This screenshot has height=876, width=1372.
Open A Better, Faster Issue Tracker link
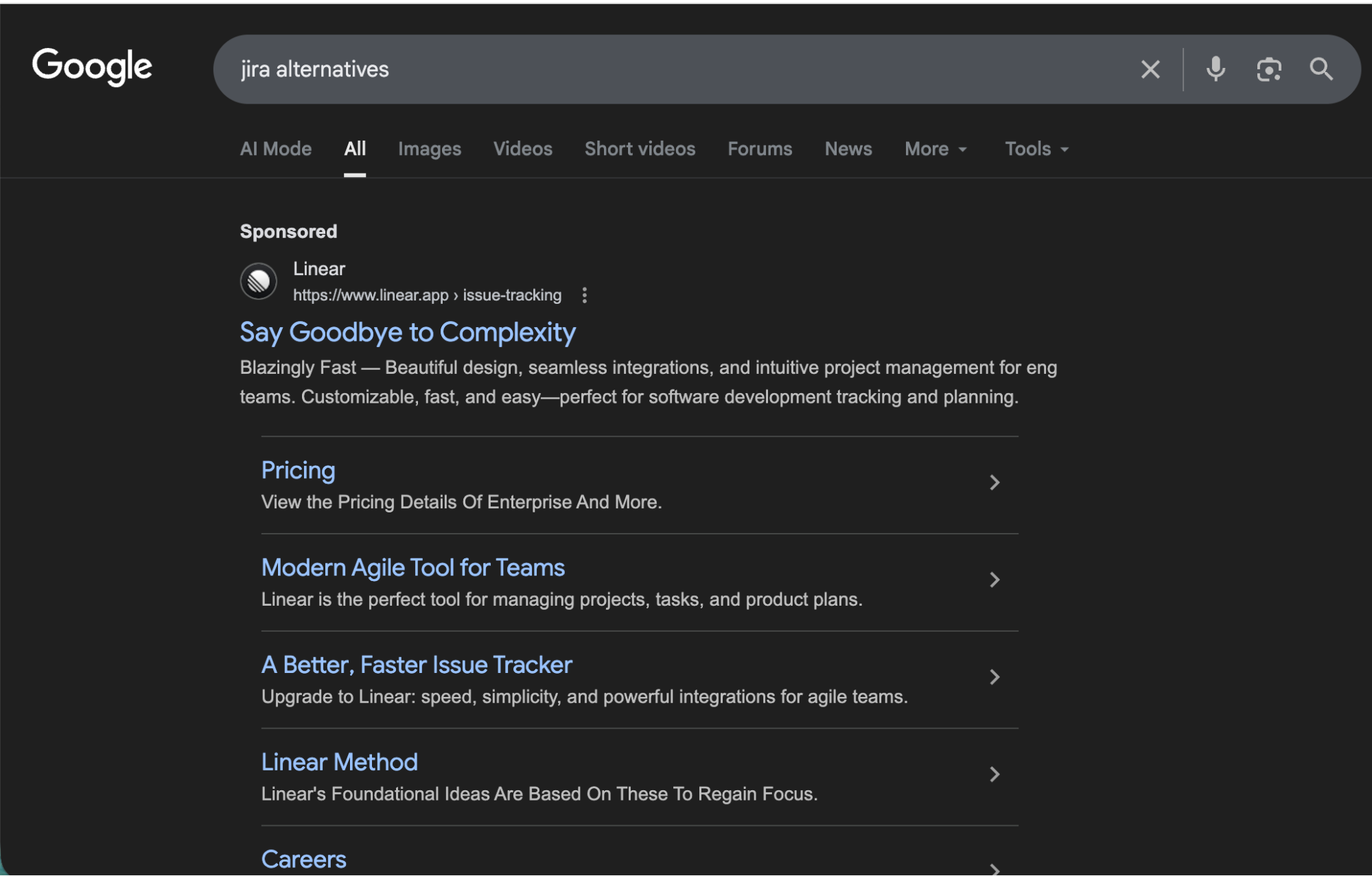point(416,665)
